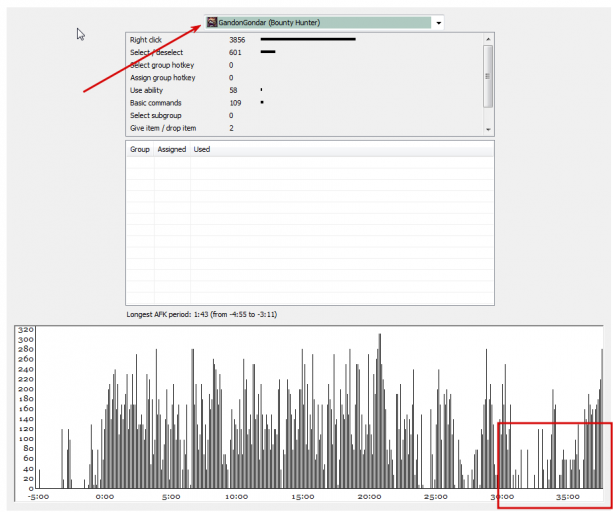Select the Use ability row
613x512 pixels.
click(x=305, y=90)
